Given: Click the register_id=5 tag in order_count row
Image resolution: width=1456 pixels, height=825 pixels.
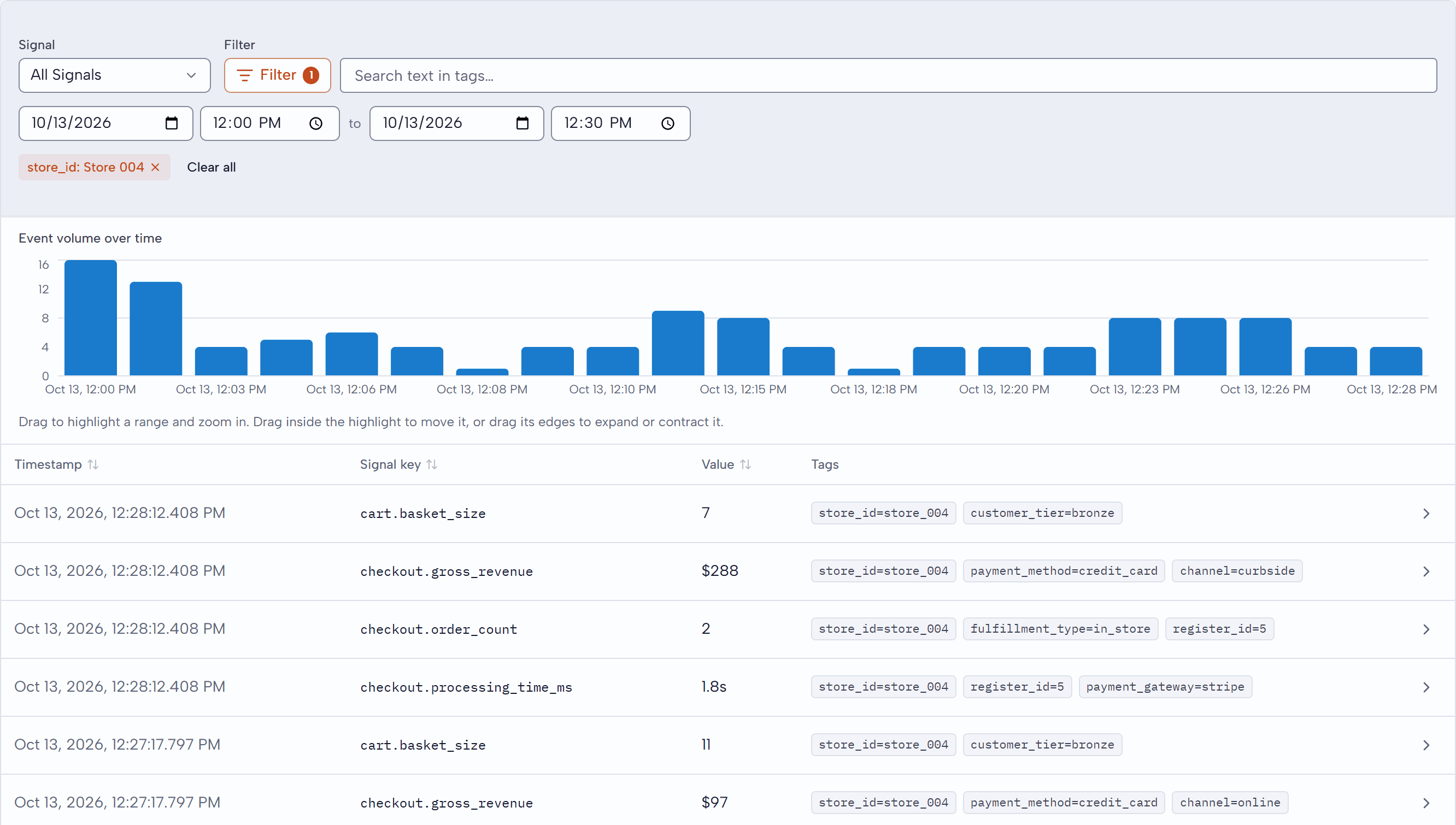Looking at the screenshot, I should (x=1219, y=628).
